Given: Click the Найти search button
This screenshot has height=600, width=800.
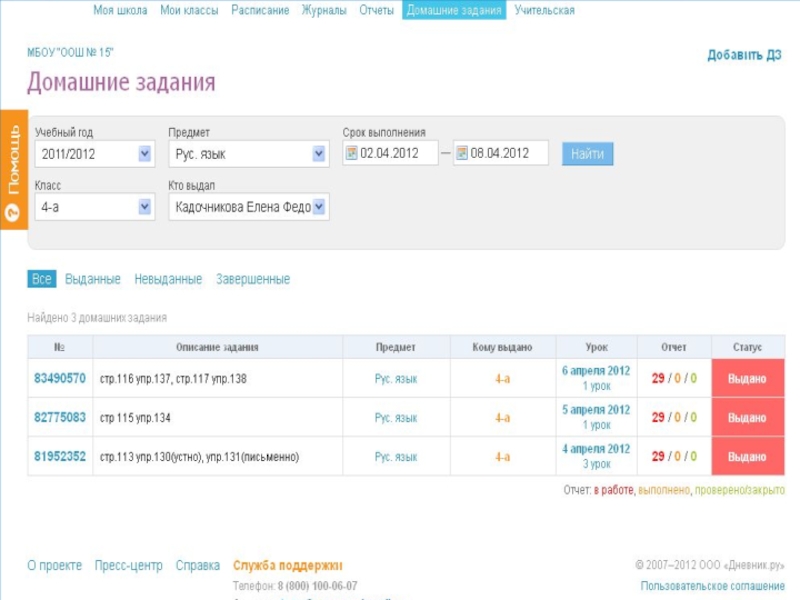Looking at the screenshot, I should 587,154.
